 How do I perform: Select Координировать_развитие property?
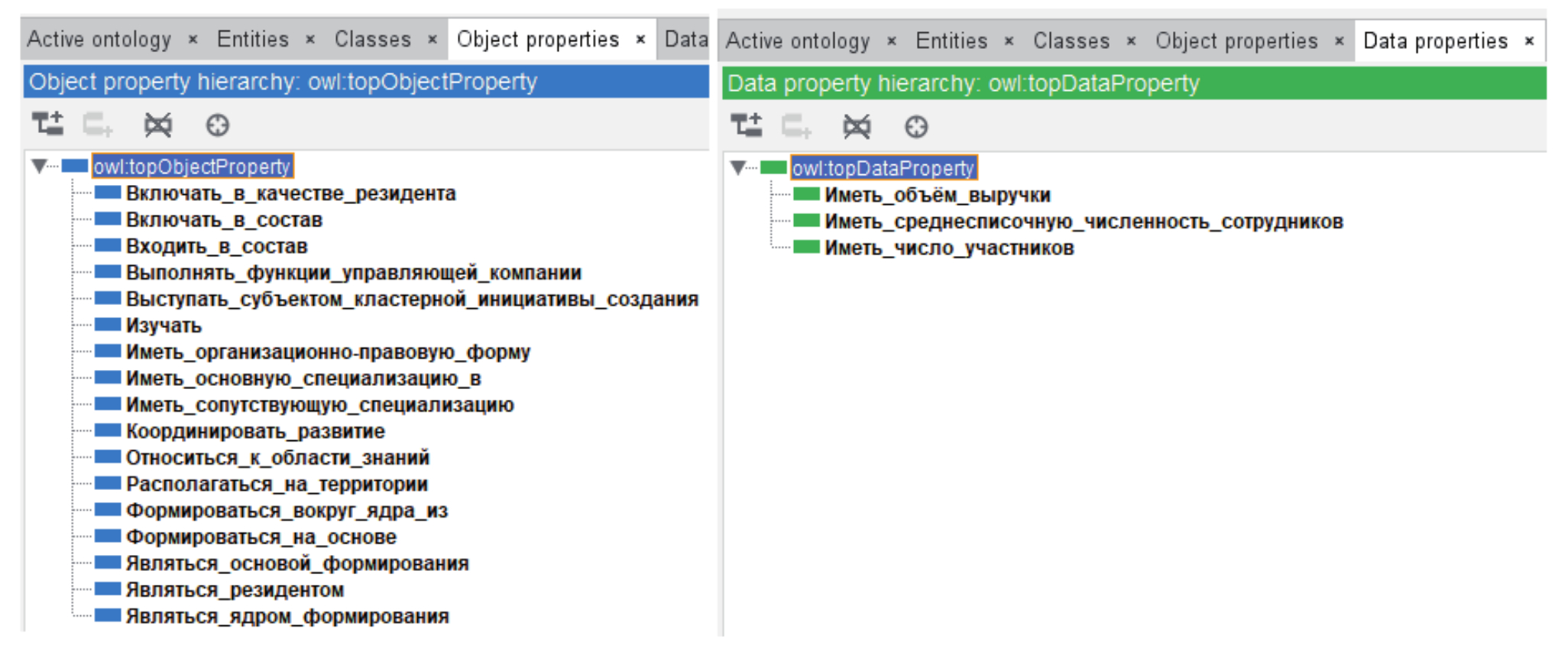coord(255,431)
